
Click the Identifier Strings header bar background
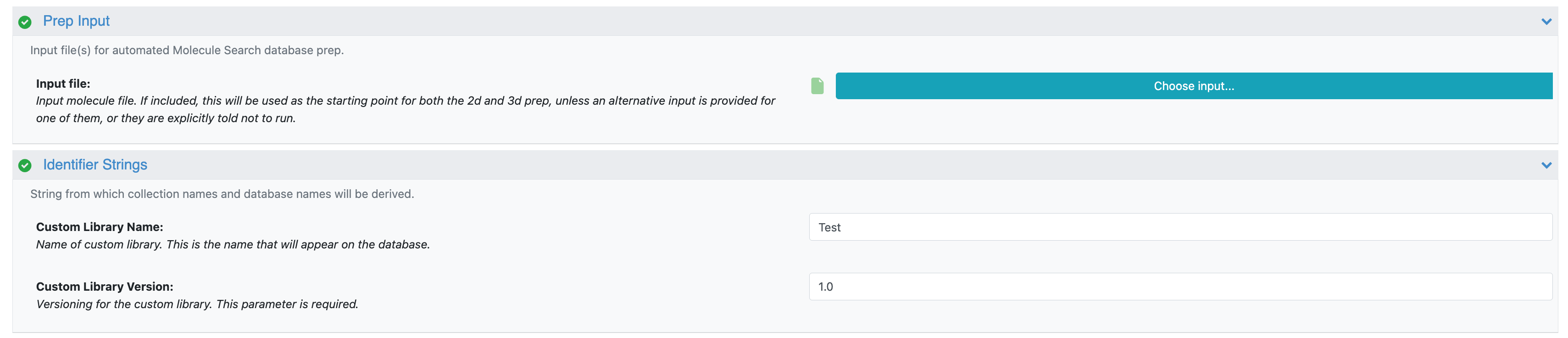pyautogui.click(x=791, y=165)
